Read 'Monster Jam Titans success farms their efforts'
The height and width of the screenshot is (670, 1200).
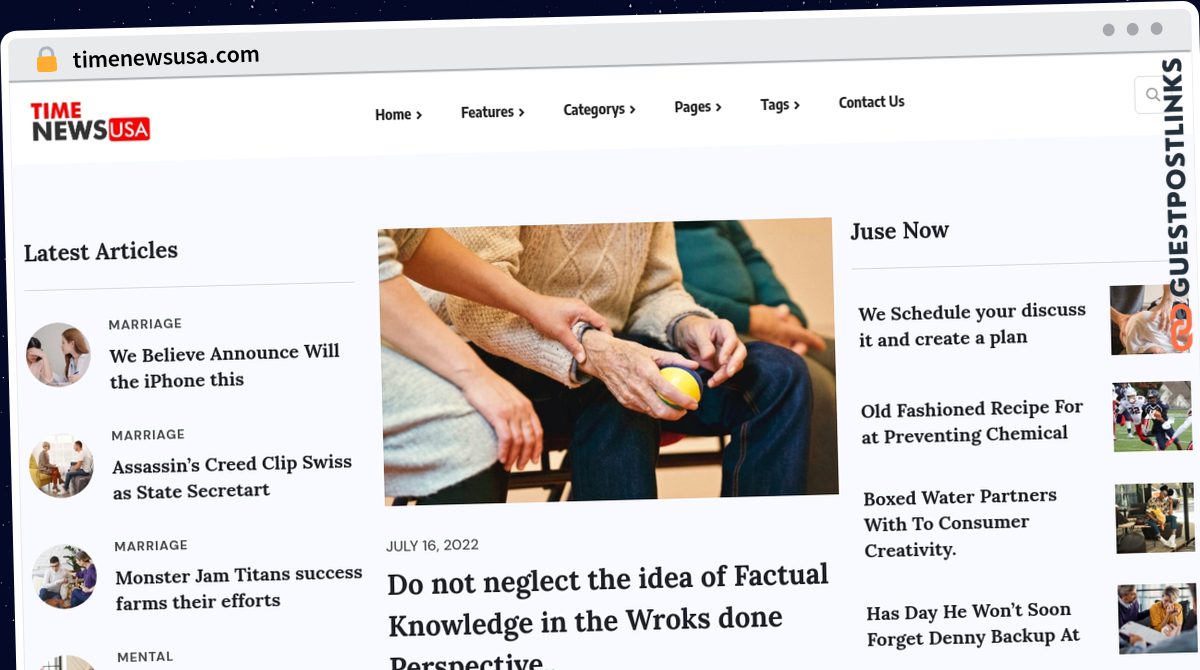(238, 587)
